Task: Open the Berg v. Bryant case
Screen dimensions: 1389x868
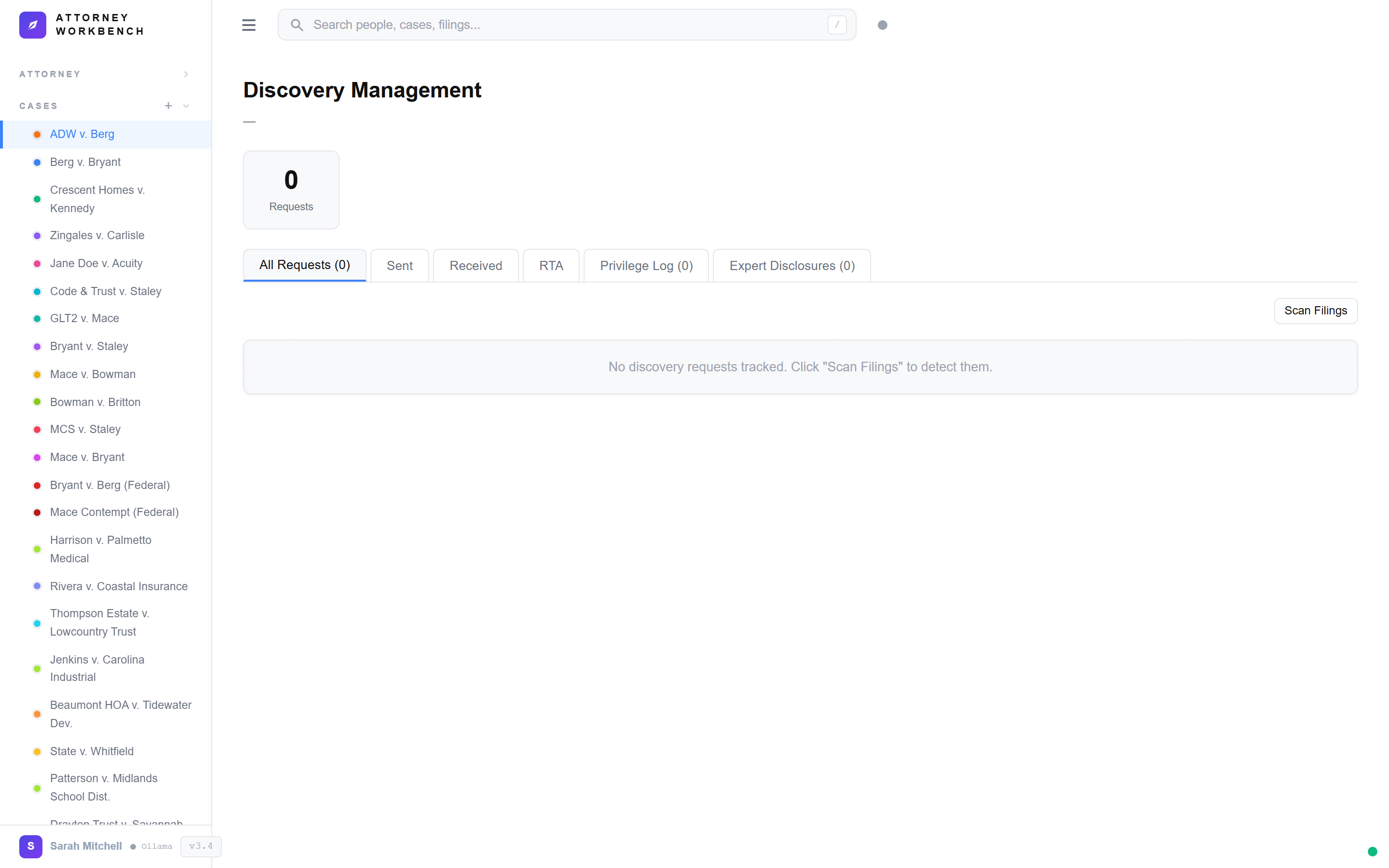Action: [x=85, y=162]
